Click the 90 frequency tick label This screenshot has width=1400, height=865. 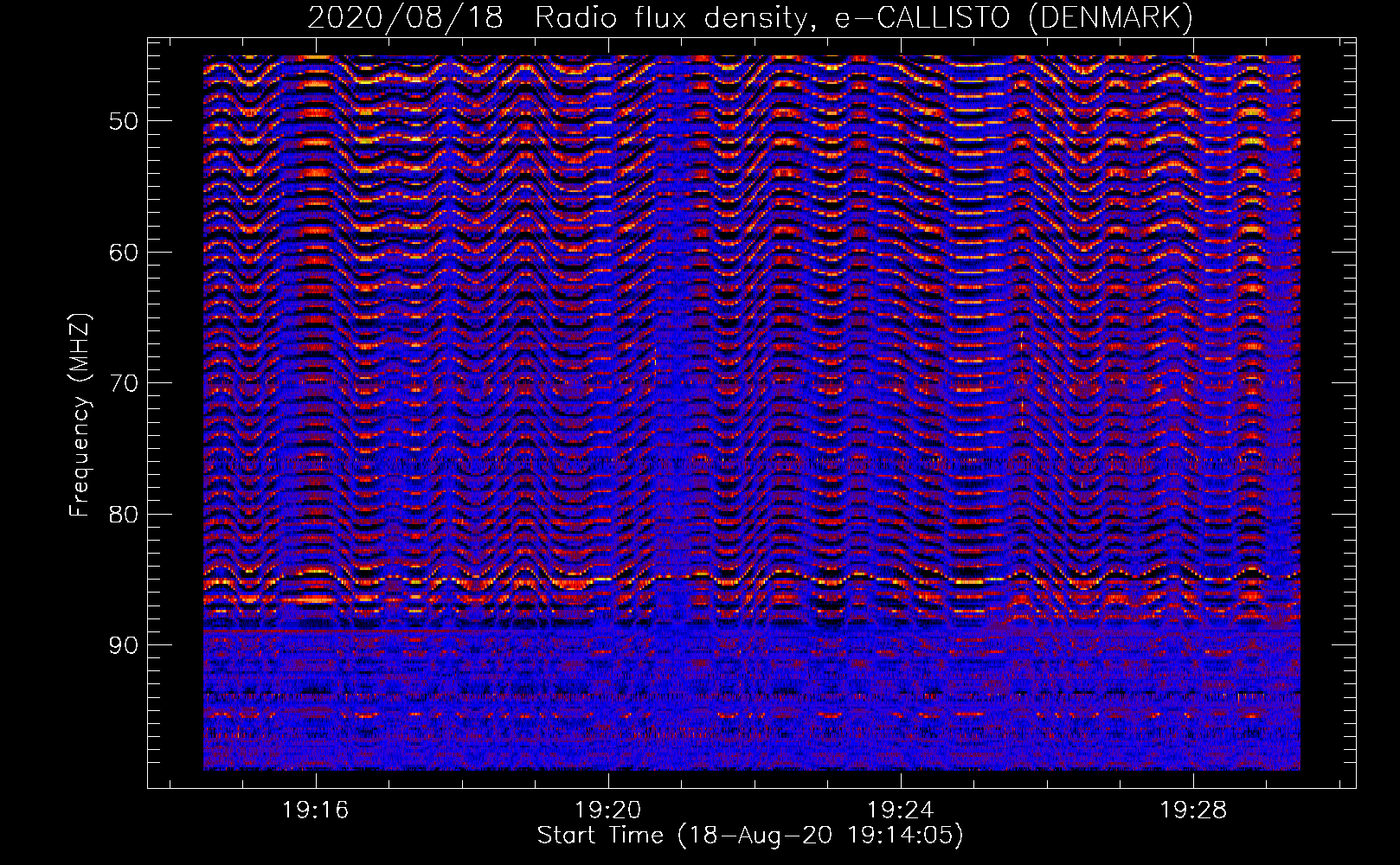(x=124, y=645)
